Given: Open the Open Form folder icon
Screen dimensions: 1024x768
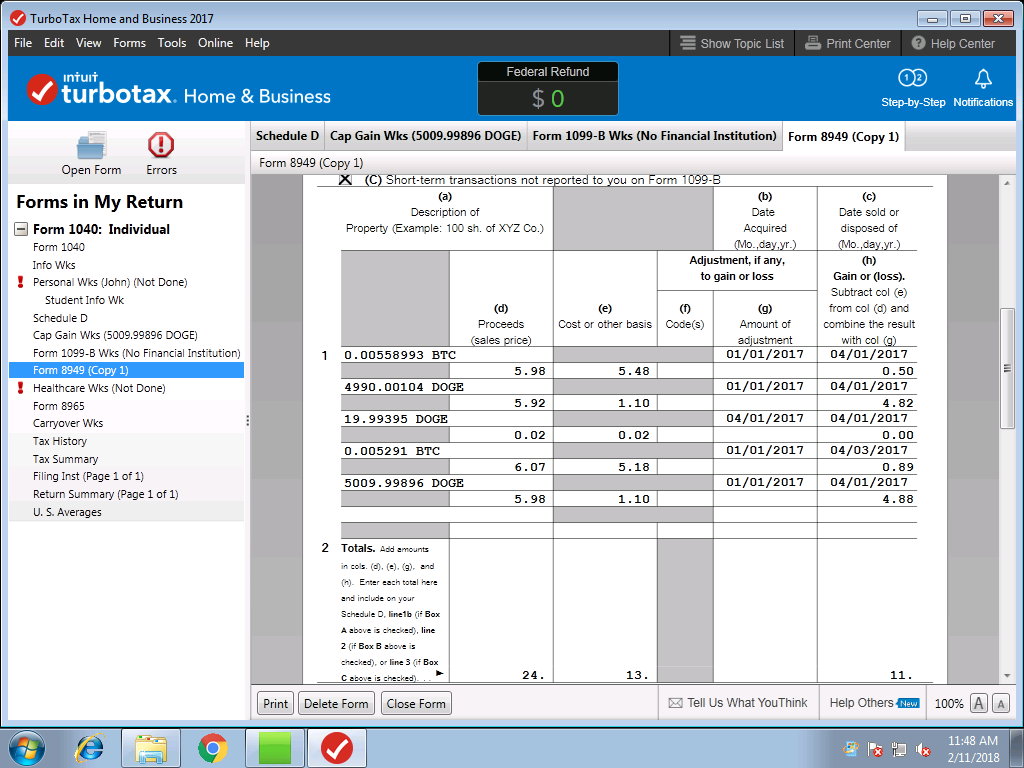Looking at the screenshot, I should click(x=91, y=146).
